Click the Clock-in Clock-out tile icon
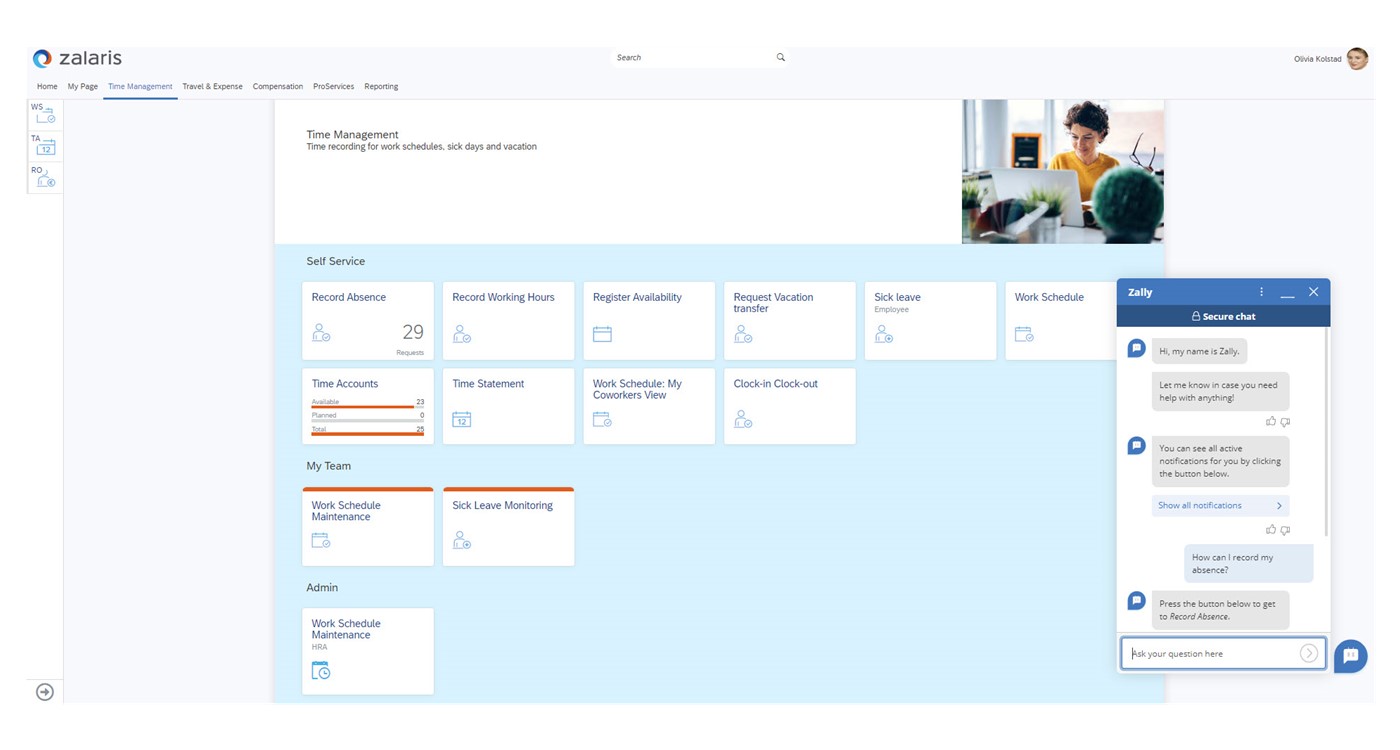The height and width of the screenshot is (750, 1400). [742, 420]
